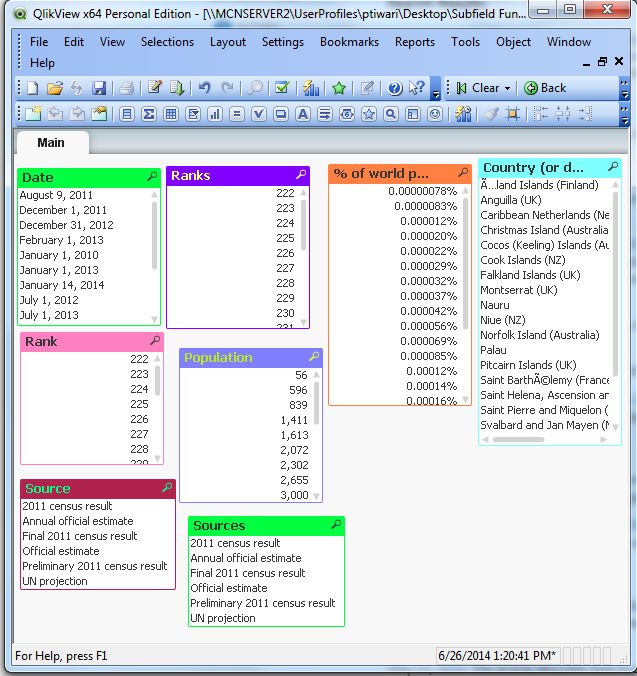
Task: Create a Statistics Box with sigma icon
Action: pos(149,114)
